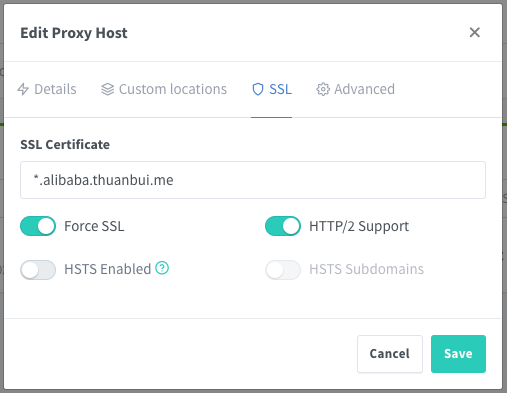The width and height of the screenshot is (507, 393).
Task: Open the SSL Certificate dropdown
Action: tap(253, 180)
